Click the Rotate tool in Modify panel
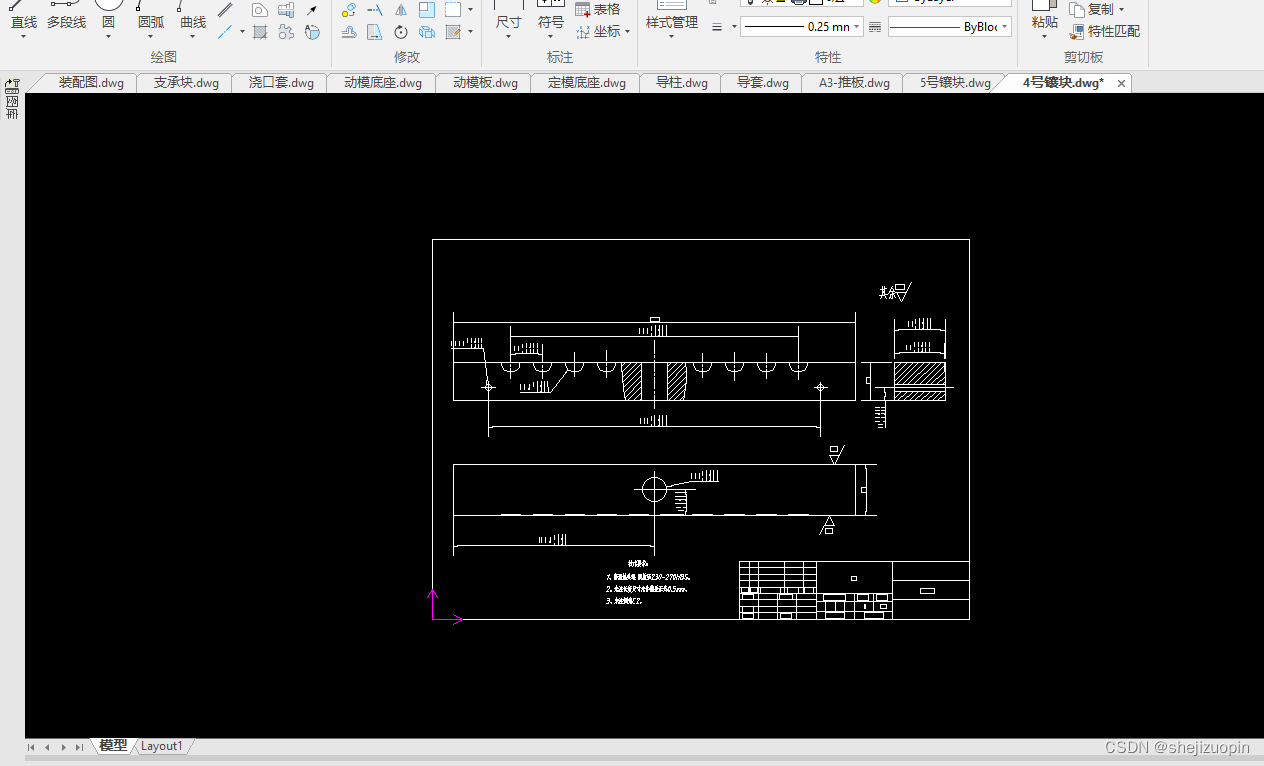Screen dimensions: 1264x766 pyautogui.click(x=400, y=32)
